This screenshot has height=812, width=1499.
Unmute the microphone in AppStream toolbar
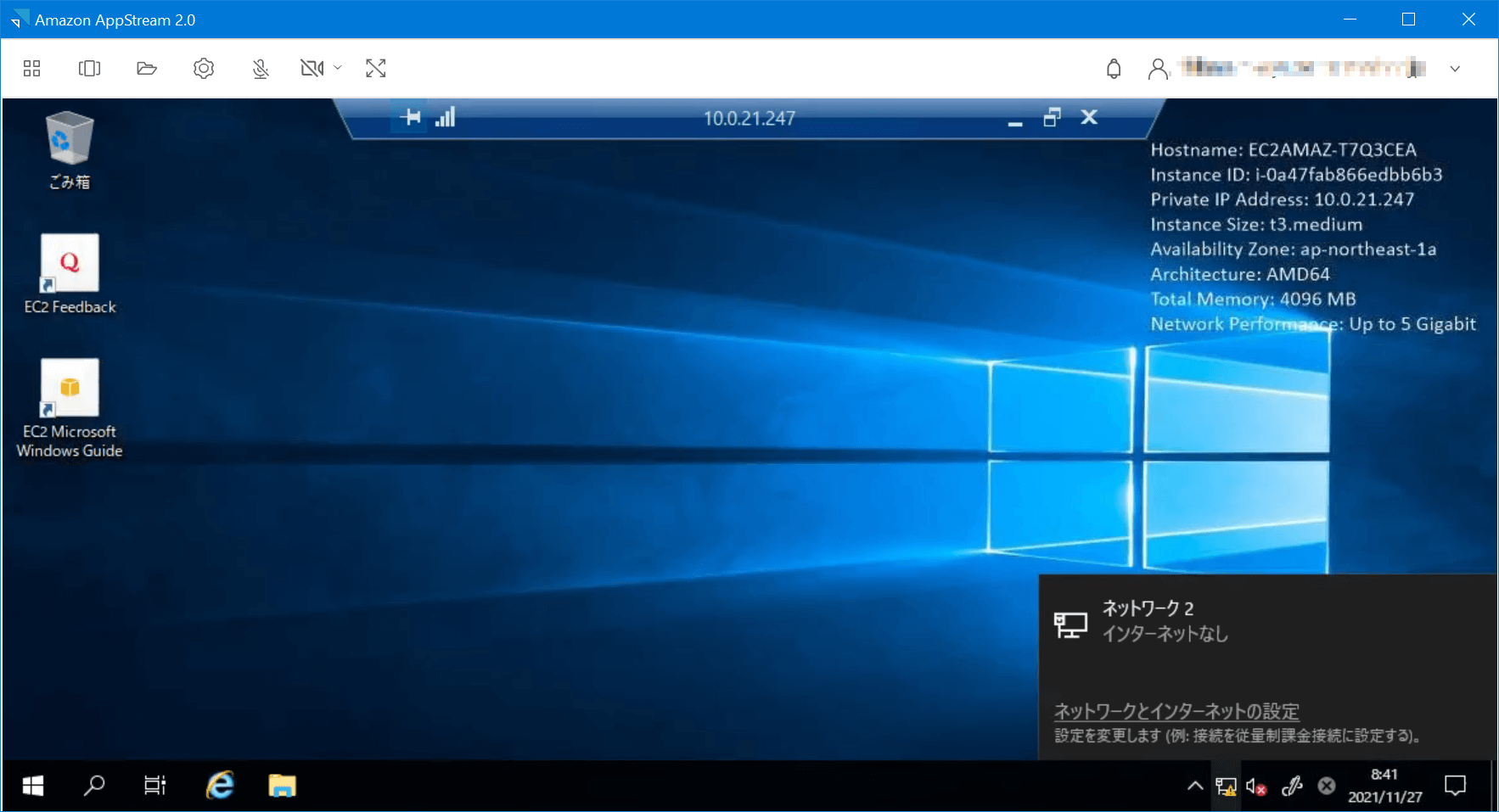260,68
